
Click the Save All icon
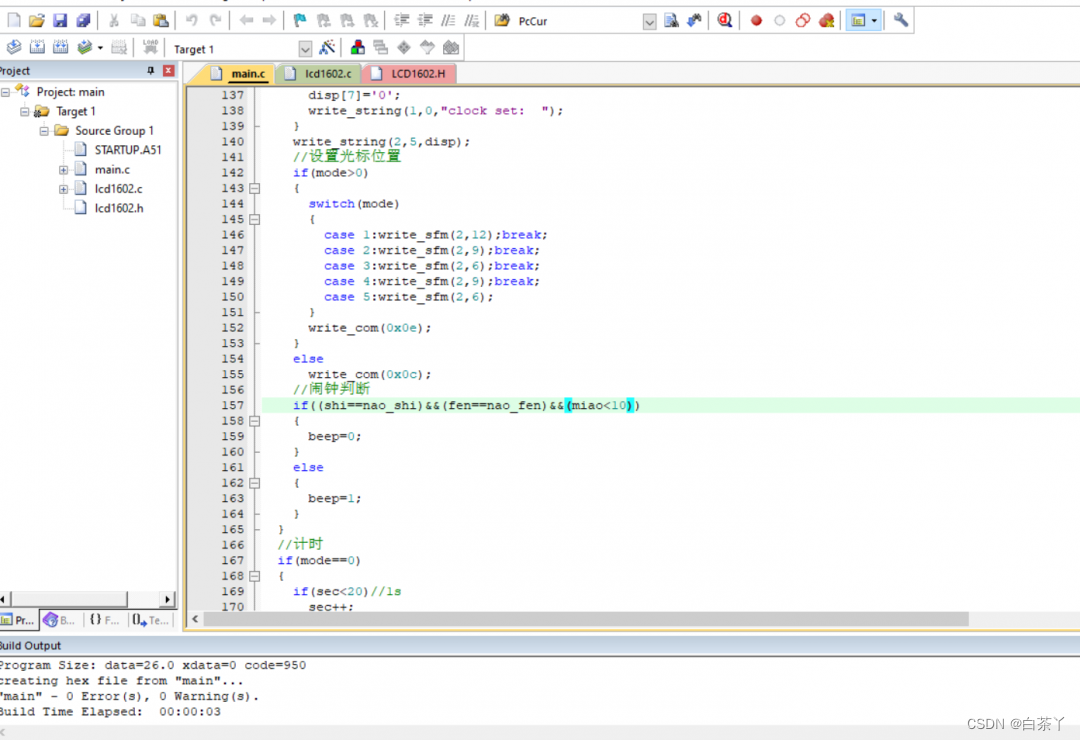[84, 20]
